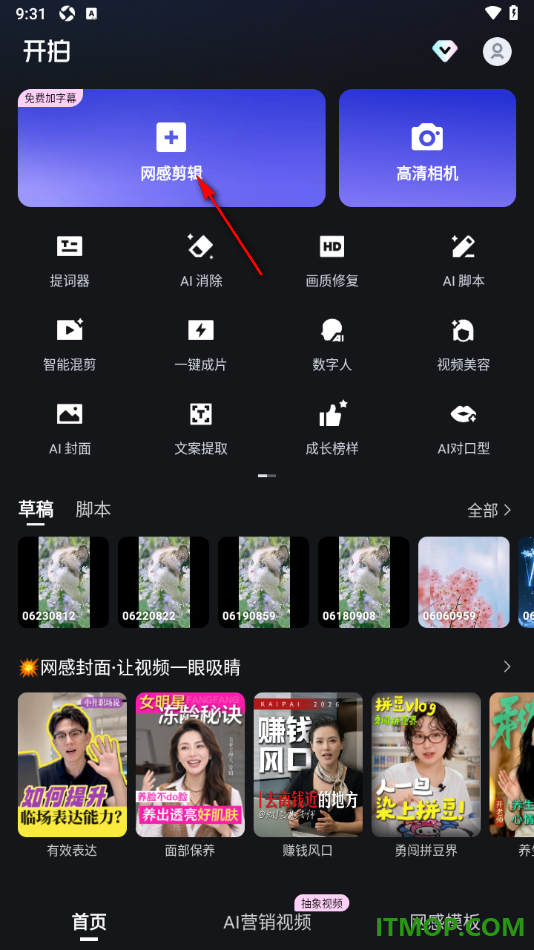Open the 文案提取 text extraction tool
Screen dimensions: 534x950
tap(201, 430)
